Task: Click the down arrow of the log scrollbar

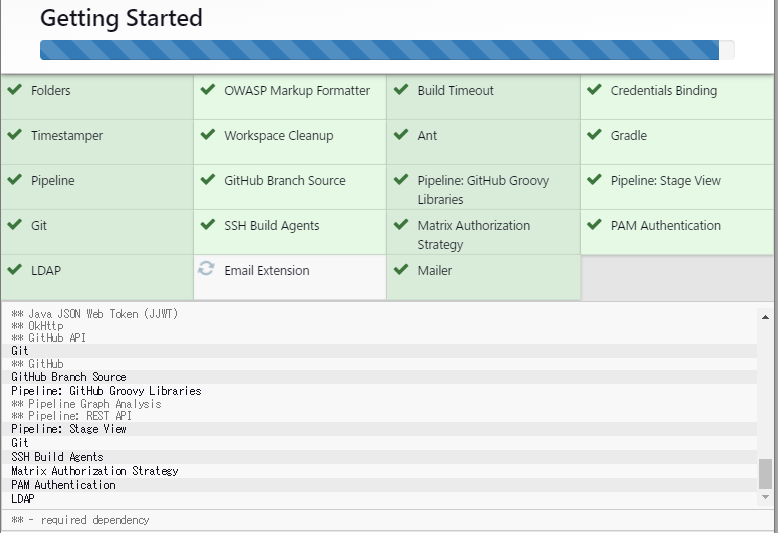Action: (x=765, y=497)
